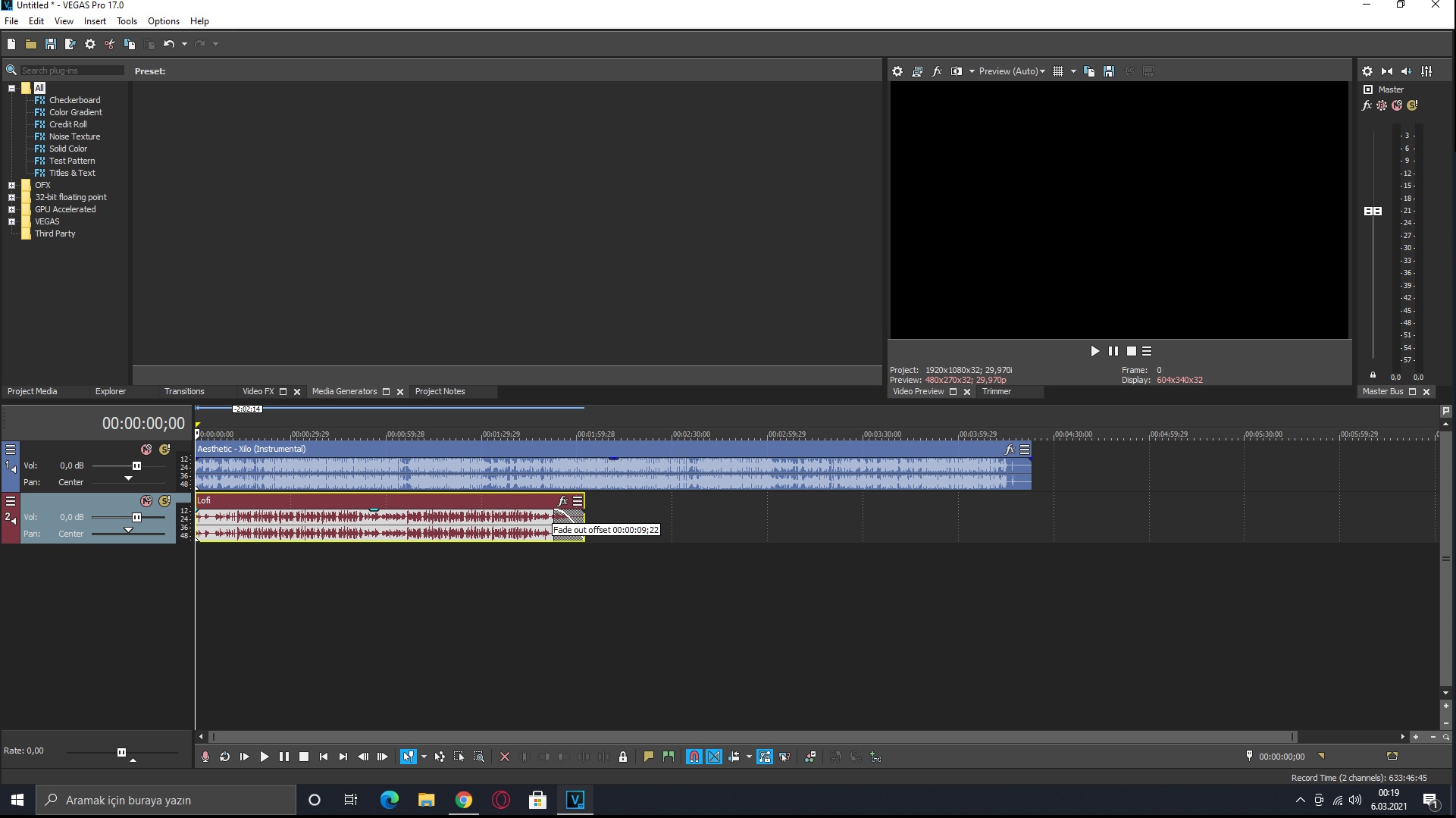Insert a marker with the yellow flag icon
This screenshot has height=818, width=1456.
[x=649, y=757]
